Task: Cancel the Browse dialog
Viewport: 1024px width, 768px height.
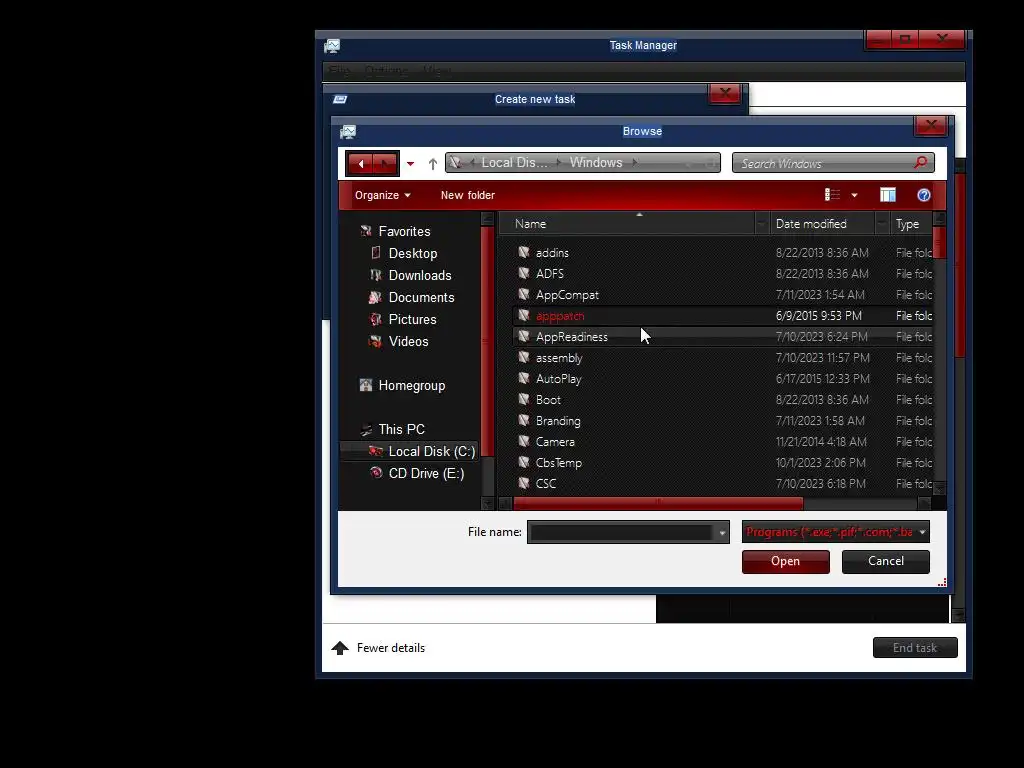Action: click(x=886, y=562)
